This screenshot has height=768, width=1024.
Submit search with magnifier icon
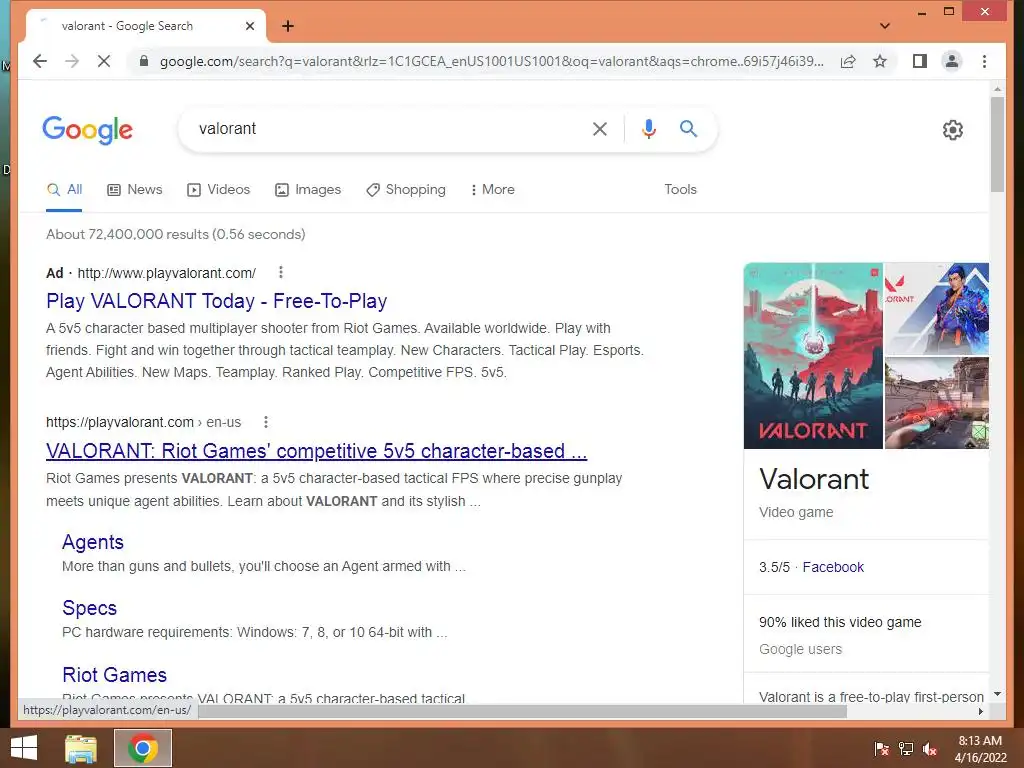[688, 129]
